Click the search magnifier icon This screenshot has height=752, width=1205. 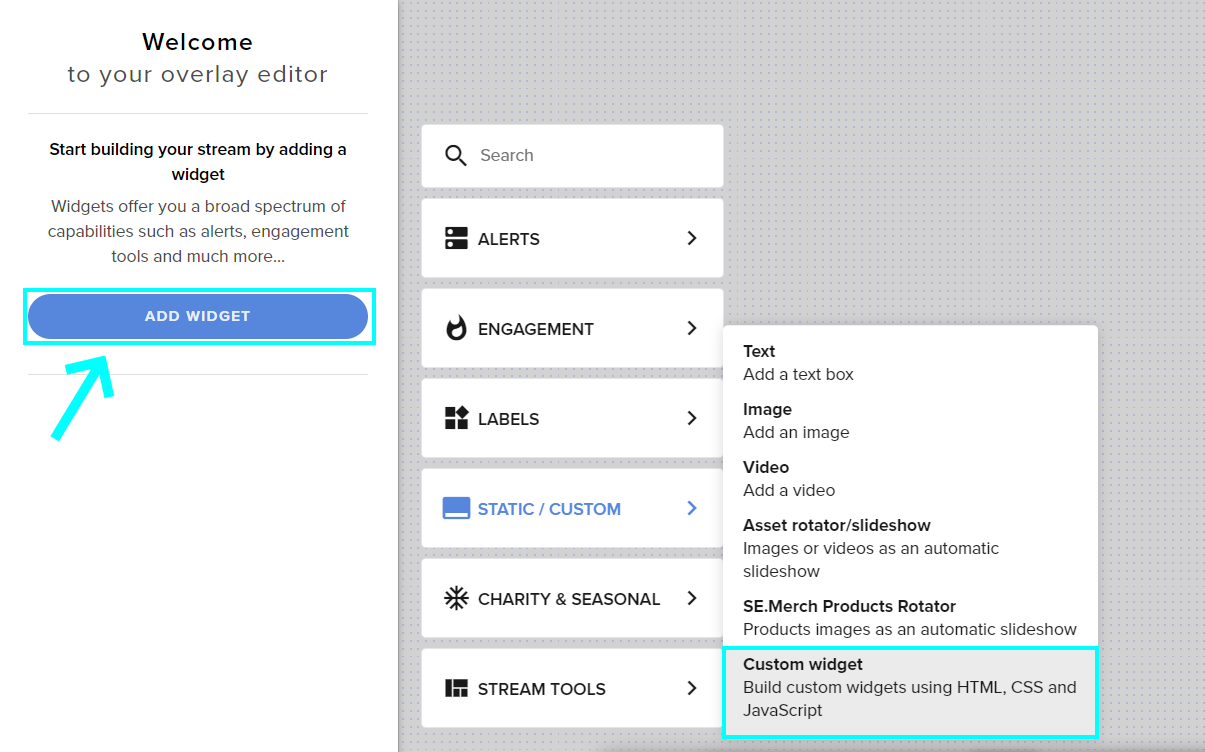455,155
